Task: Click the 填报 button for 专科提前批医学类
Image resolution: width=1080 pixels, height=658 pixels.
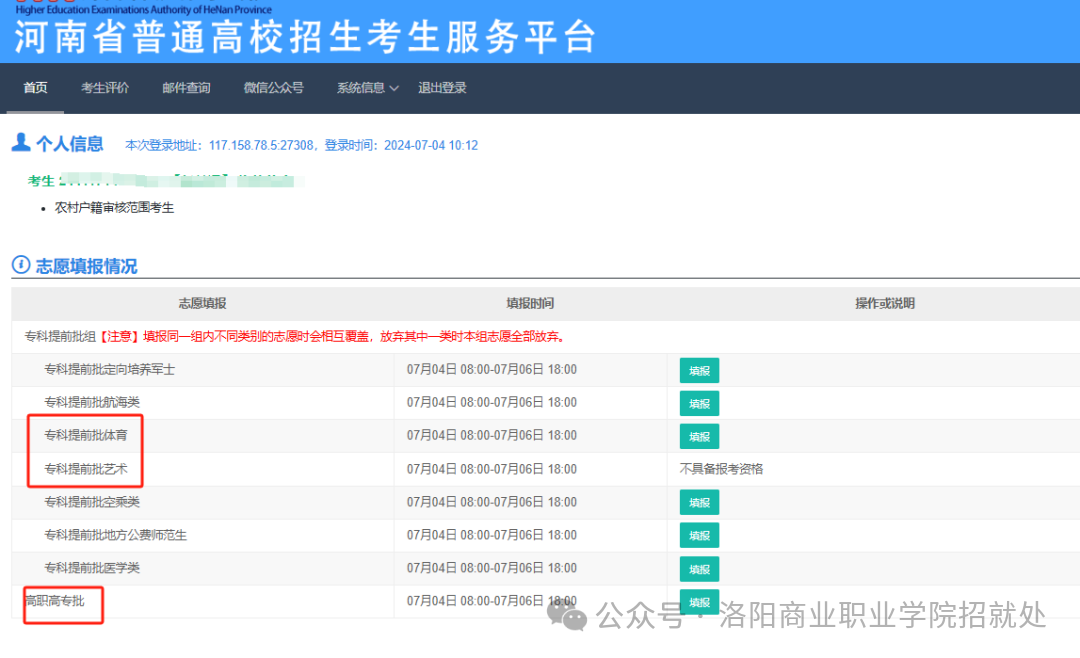Action: pos(699,569)
